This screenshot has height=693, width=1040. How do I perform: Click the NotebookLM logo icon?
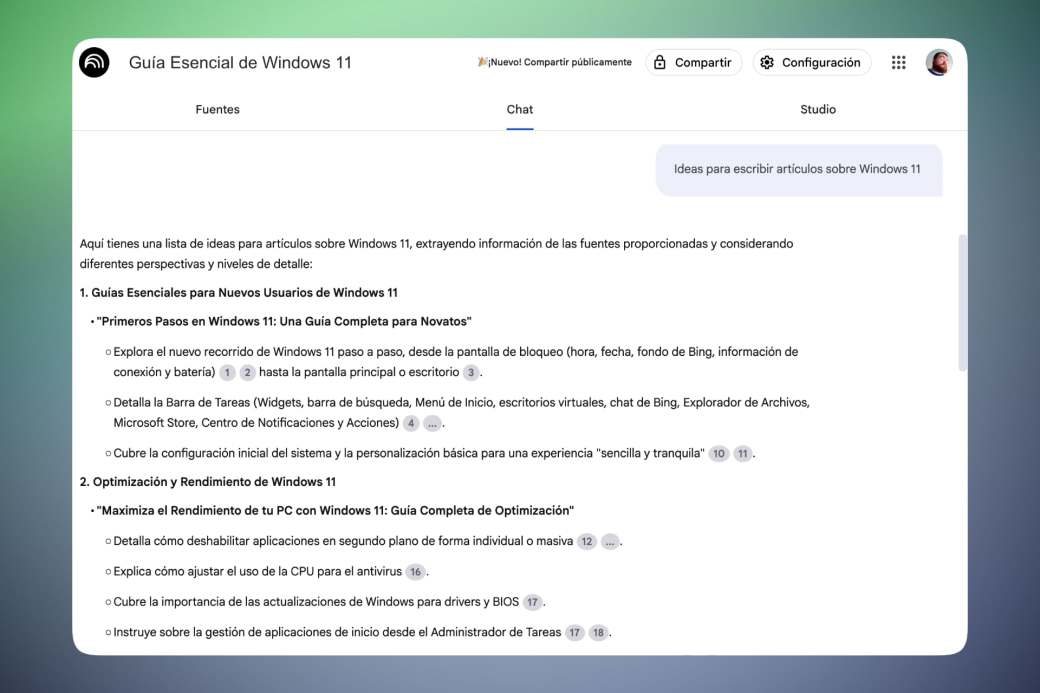(x=94, y=62)
